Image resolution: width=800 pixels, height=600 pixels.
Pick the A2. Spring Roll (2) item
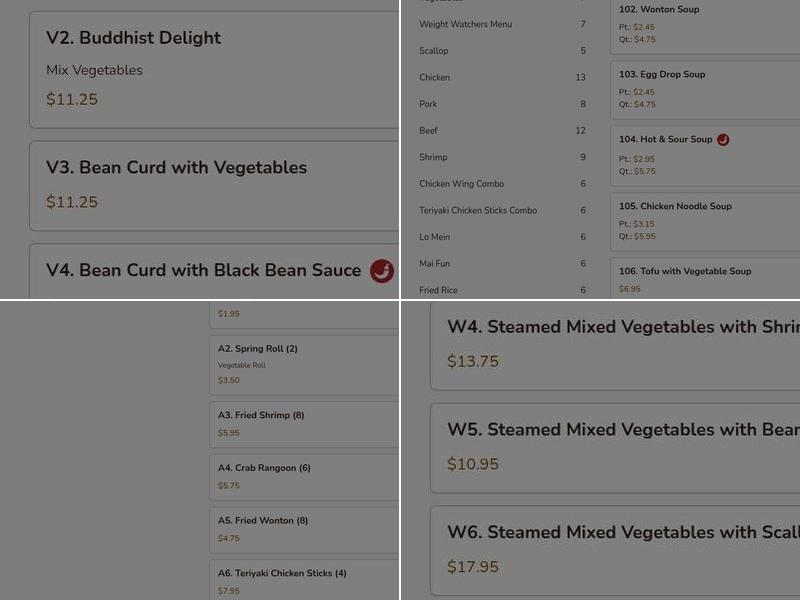(304, 365)
